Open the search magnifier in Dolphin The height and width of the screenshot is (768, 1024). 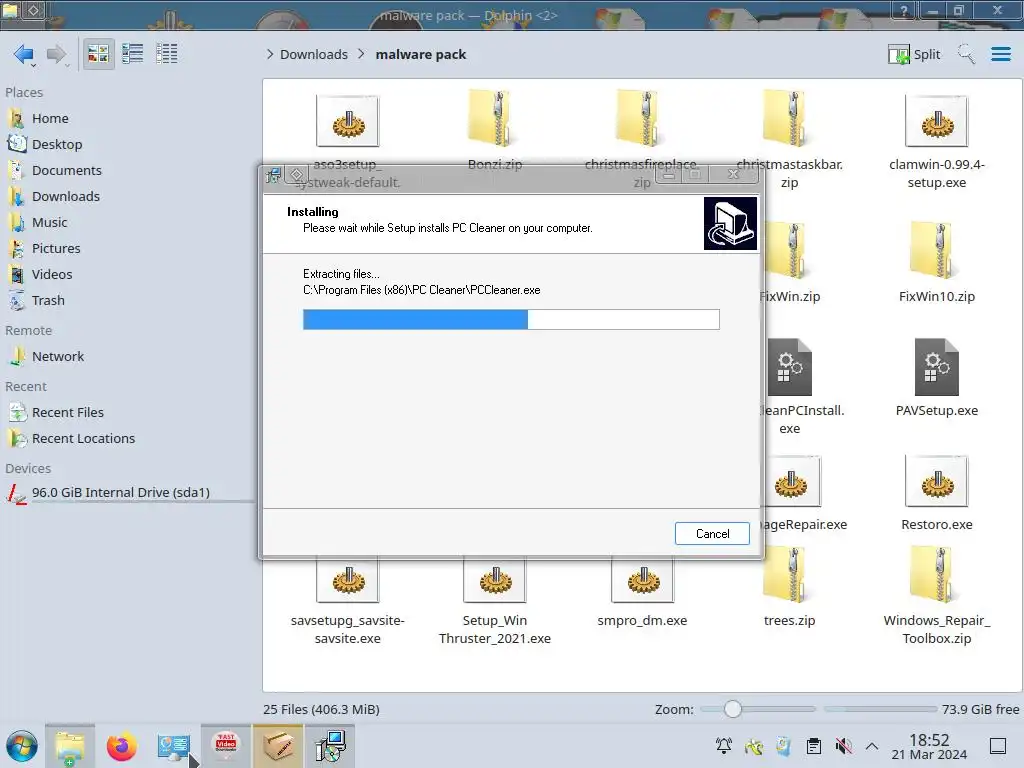(x=966, y=54)
